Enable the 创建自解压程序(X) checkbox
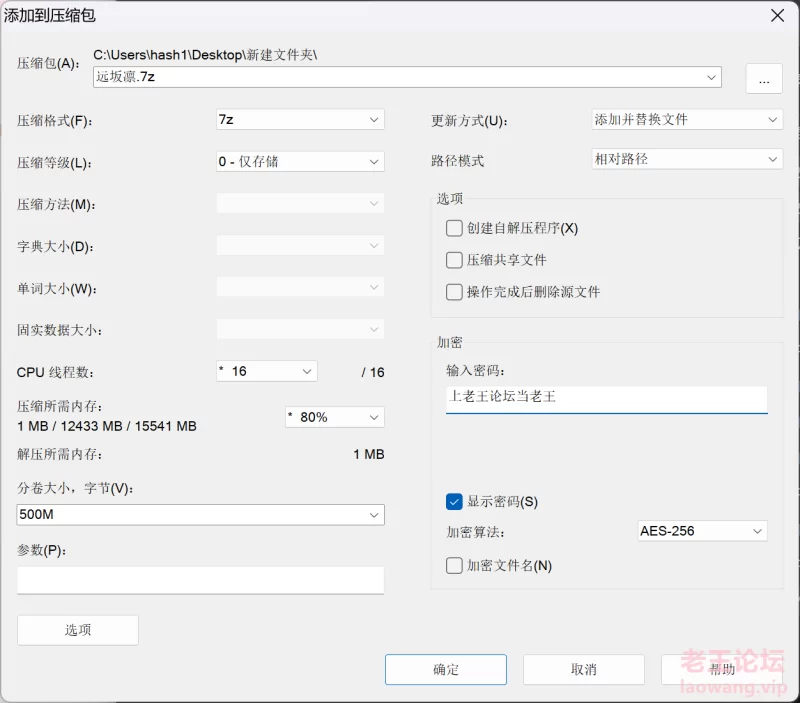800x703 pixels. pos(454,228)
